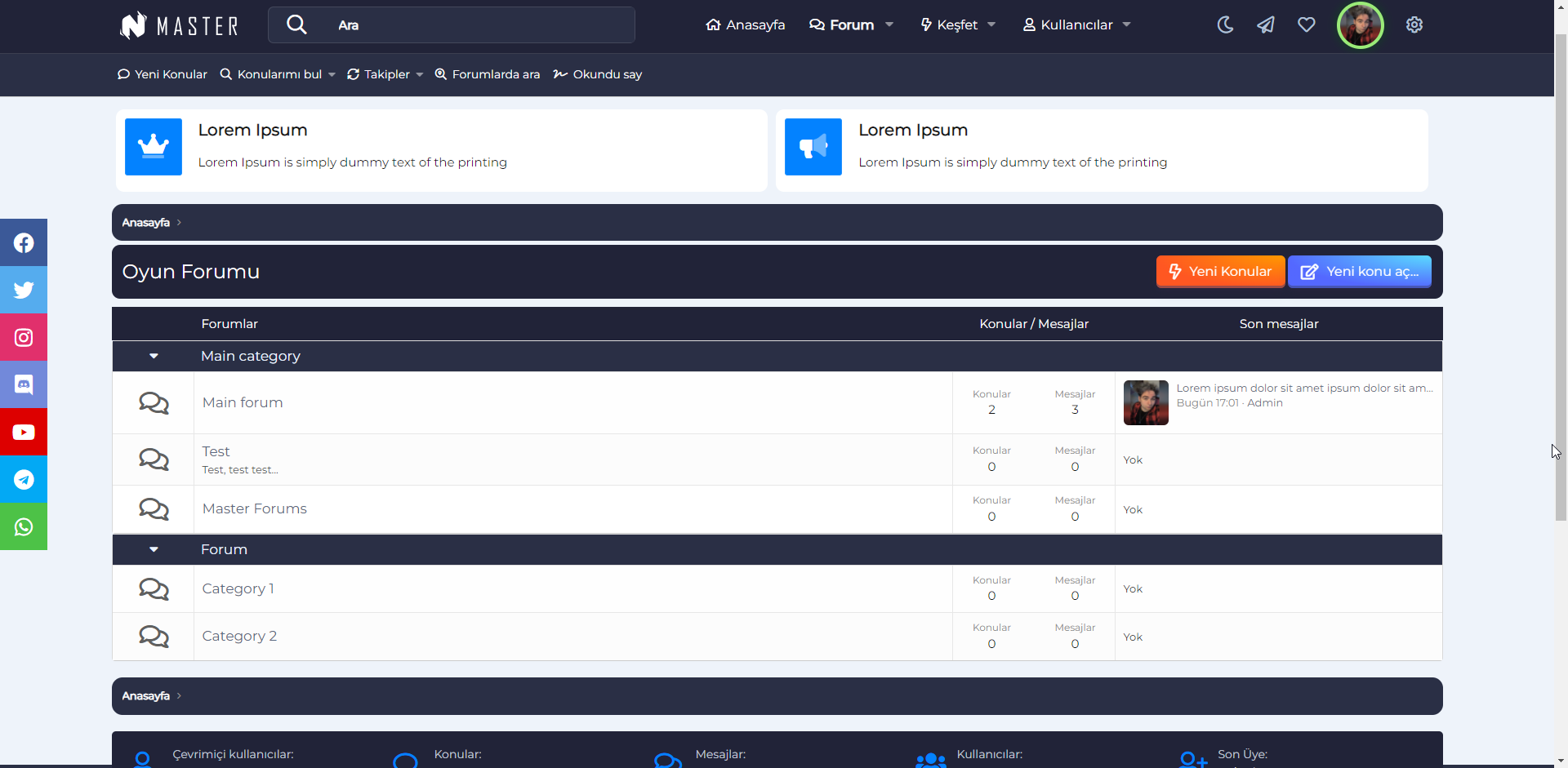Open the Master Forums link
The width and height of the screenshot is (1568, 768).
[x=255, y=508]
